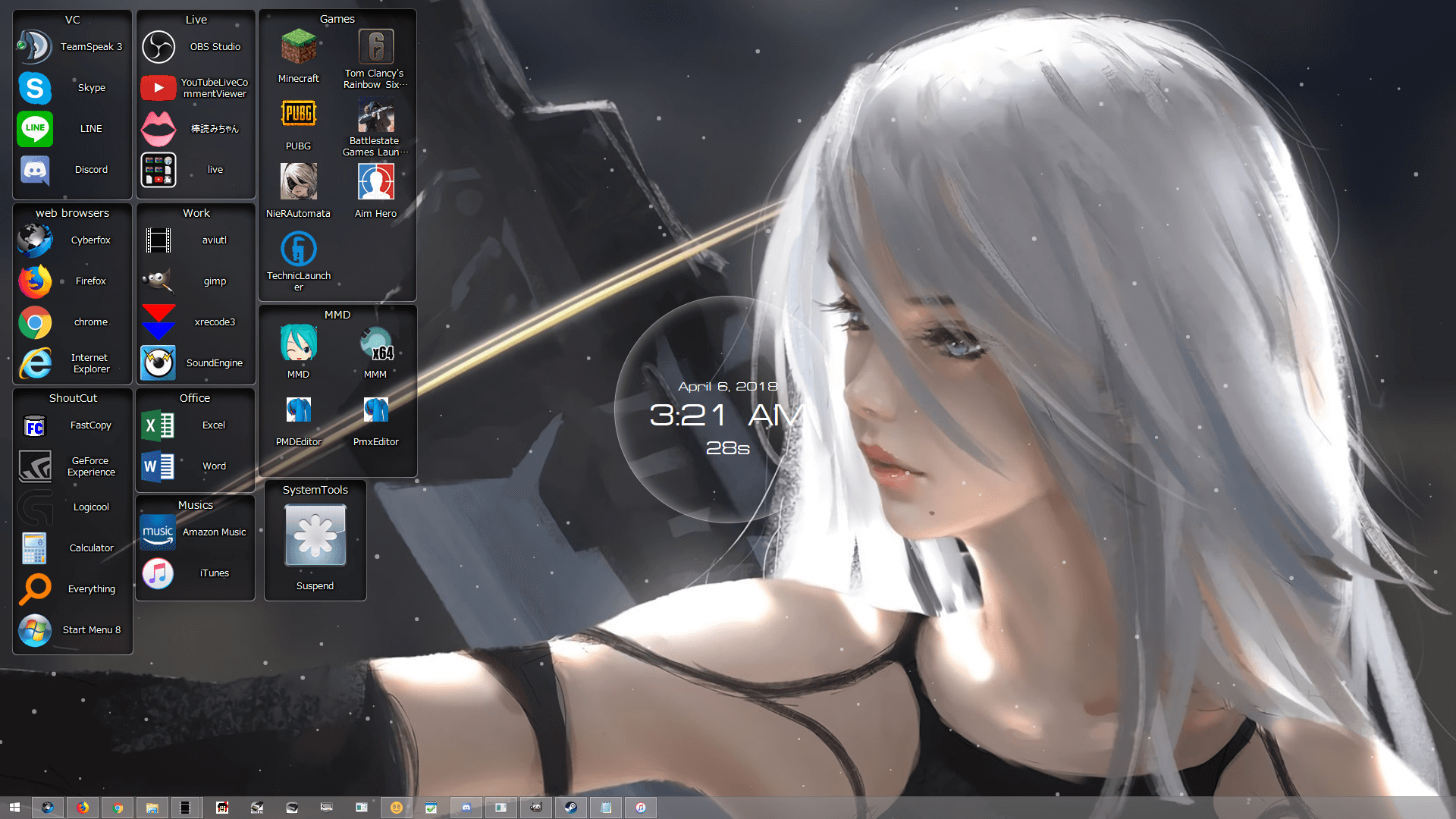Expand the SystemTools category panel

[x=313, y=489]
